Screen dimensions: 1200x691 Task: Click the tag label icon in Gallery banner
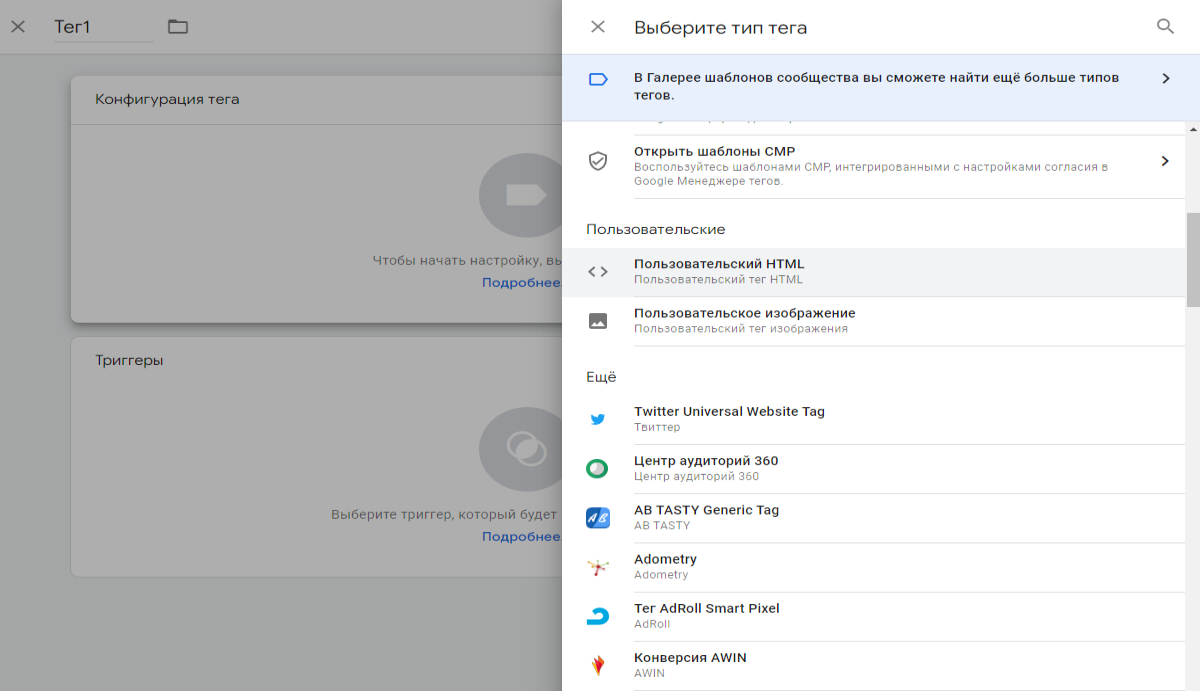[598, 79]
